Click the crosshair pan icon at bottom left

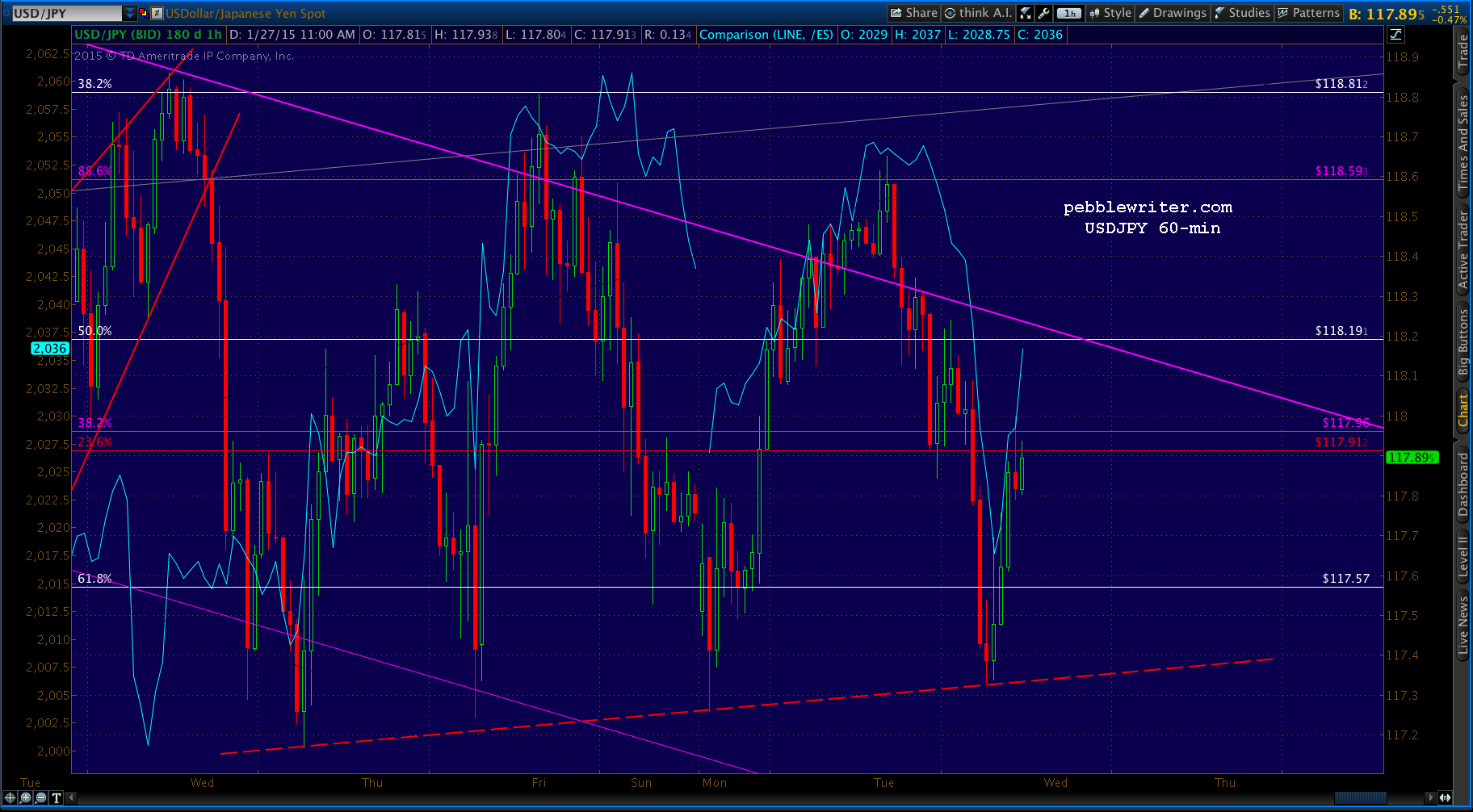pos(10,797)
